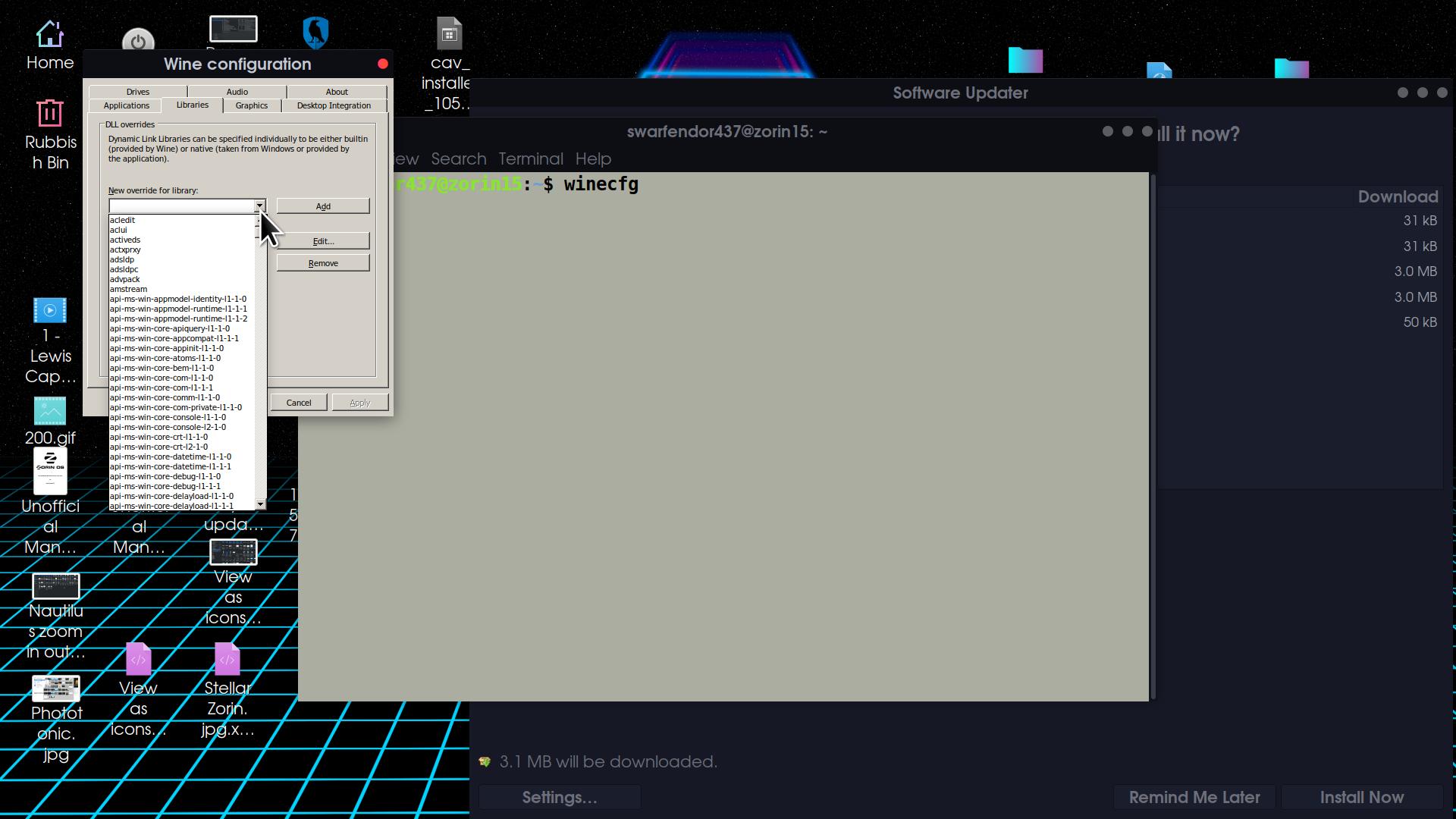Image resolution: width=1456 pixels, height=819 pixels.
Task: Switch to the Graphics tab
Action: coord(251,106)
